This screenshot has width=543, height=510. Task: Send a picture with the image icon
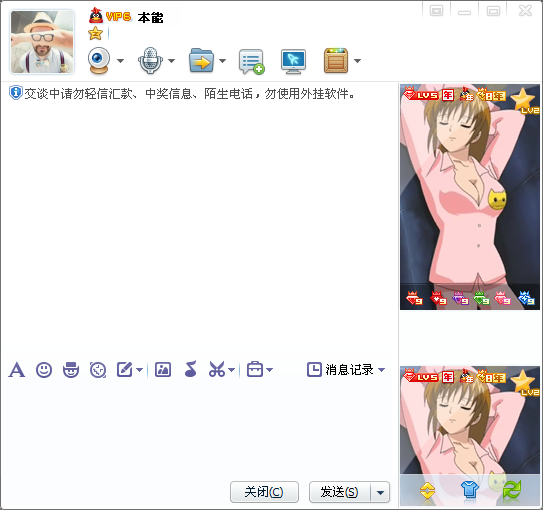pyautogui.click(x=163, y=369)
